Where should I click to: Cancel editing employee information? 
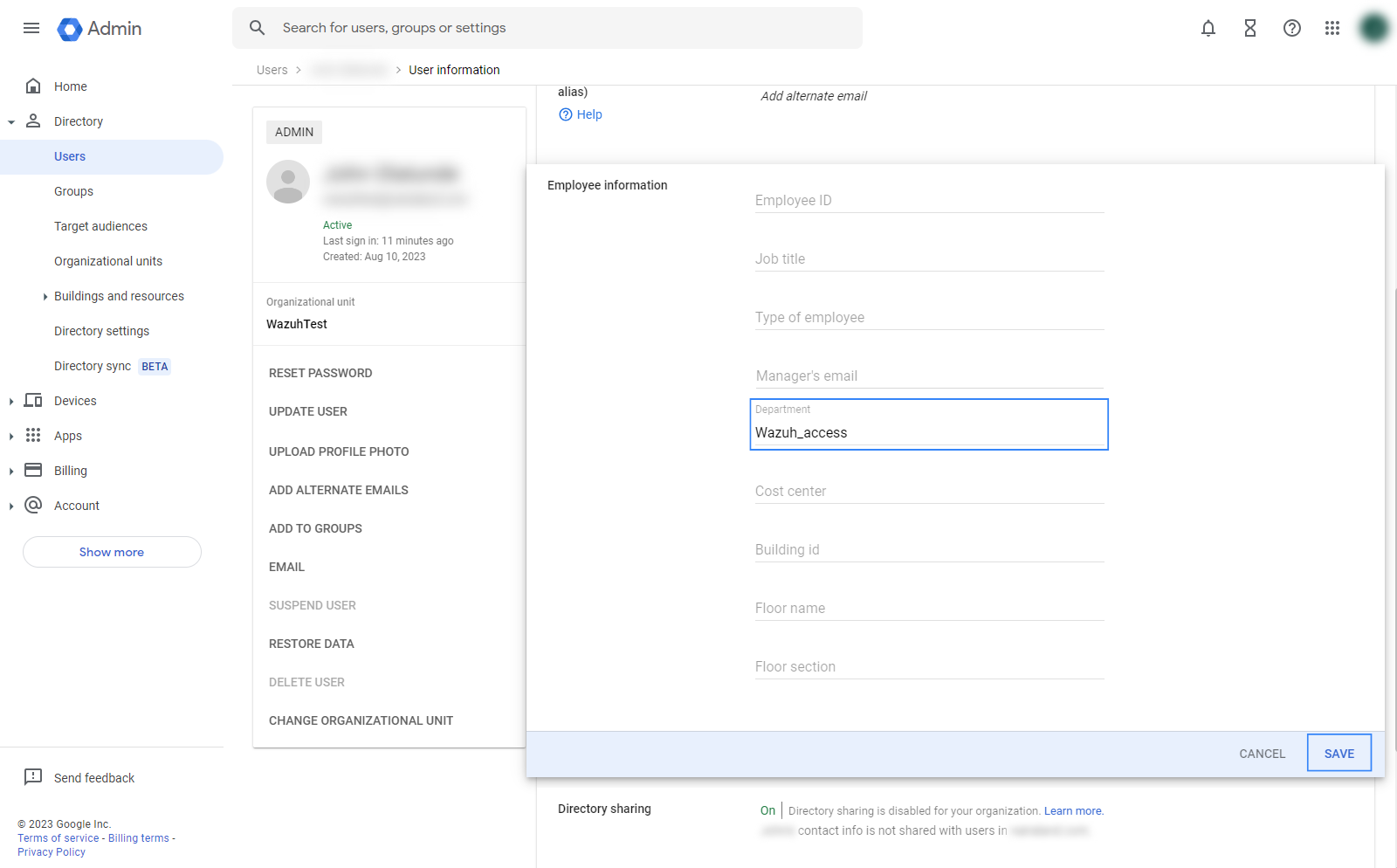click(1262, 754)
